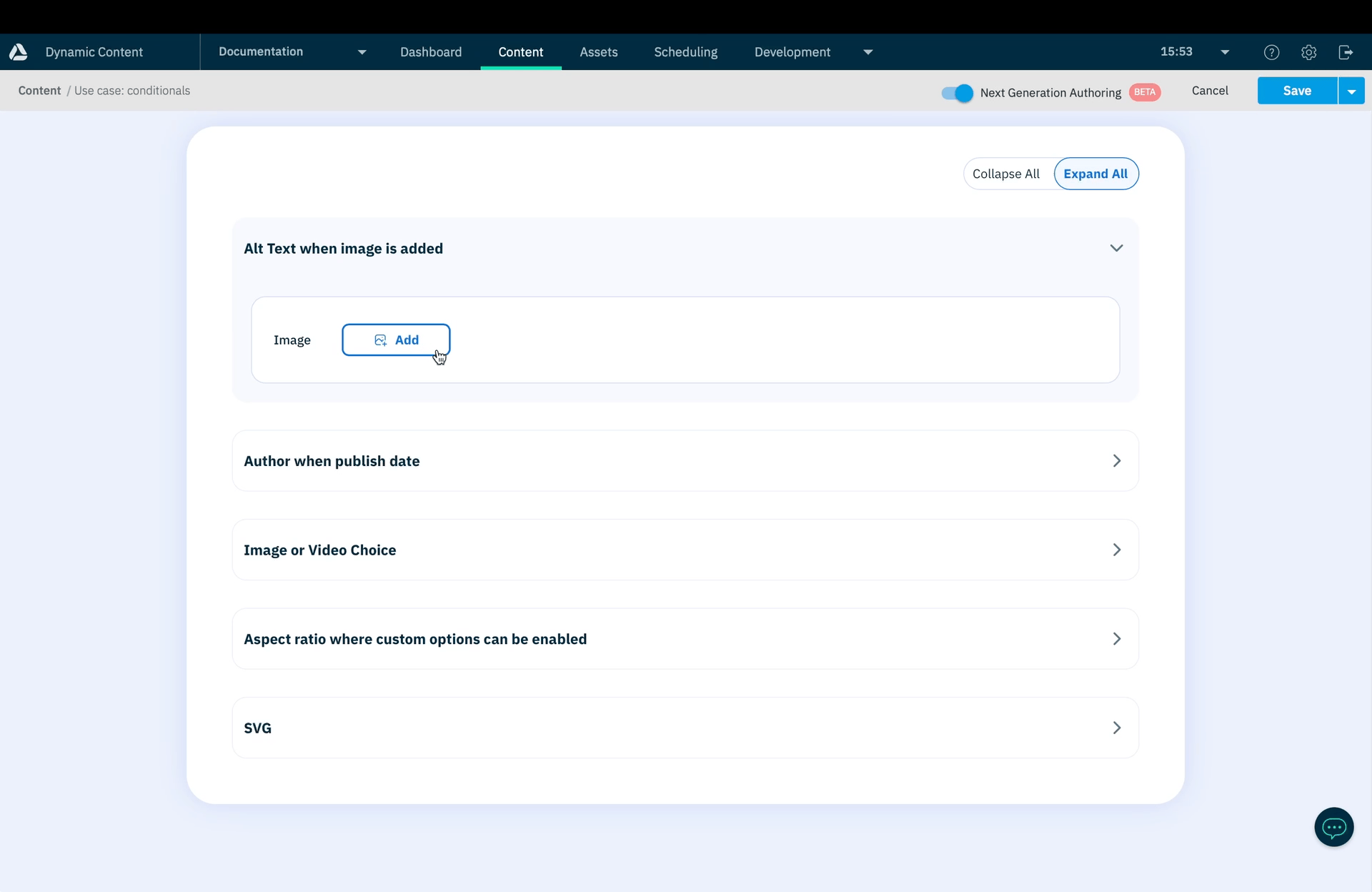Click the log out icon
Screen dimensions: 1372x892
[1346, 52]
